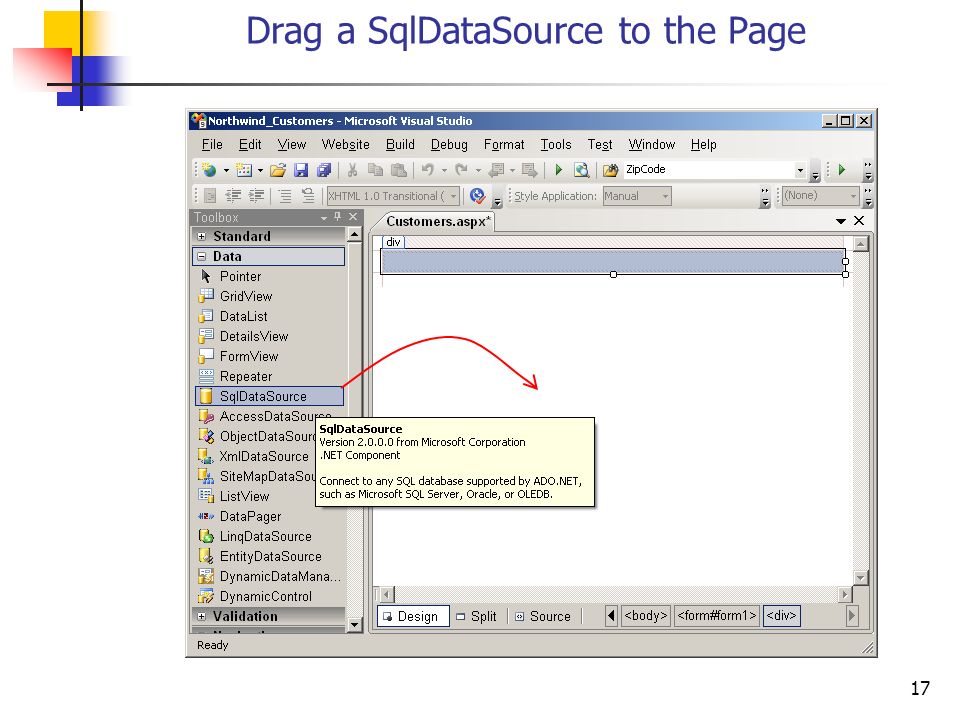Select the ListView control in Toolbox

pos(256,497)
